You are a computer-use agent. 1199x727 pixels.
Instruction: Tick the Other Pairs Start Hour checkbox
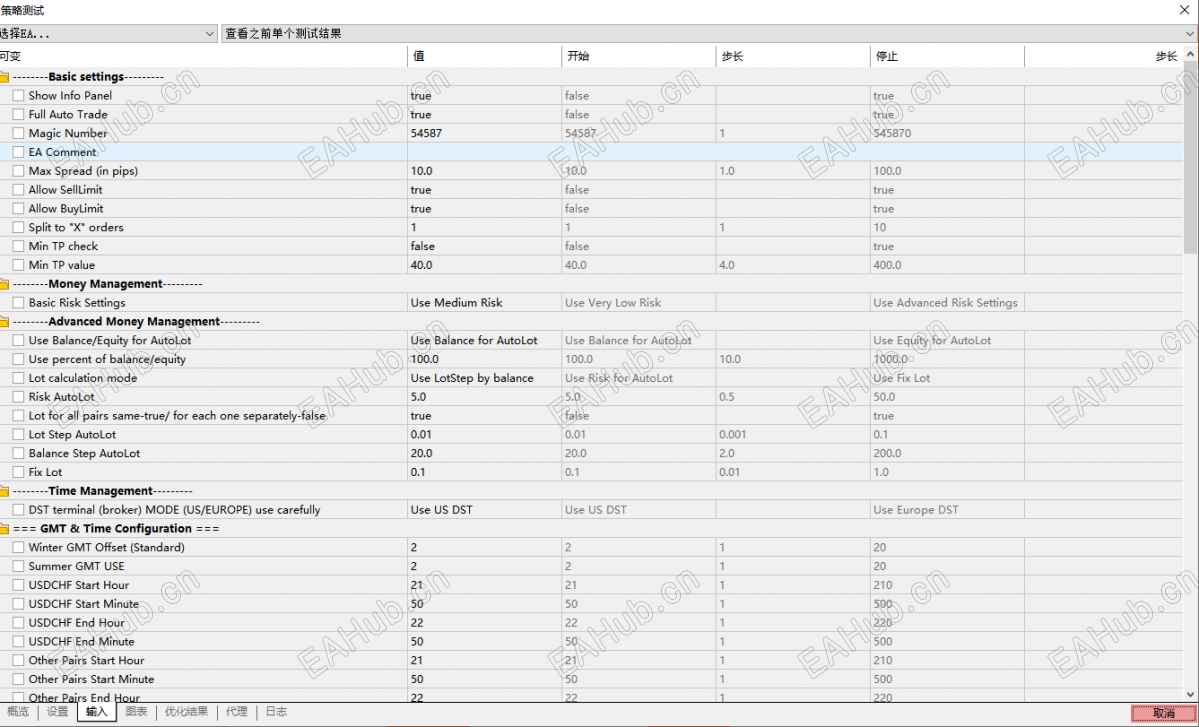click(18, 660)
